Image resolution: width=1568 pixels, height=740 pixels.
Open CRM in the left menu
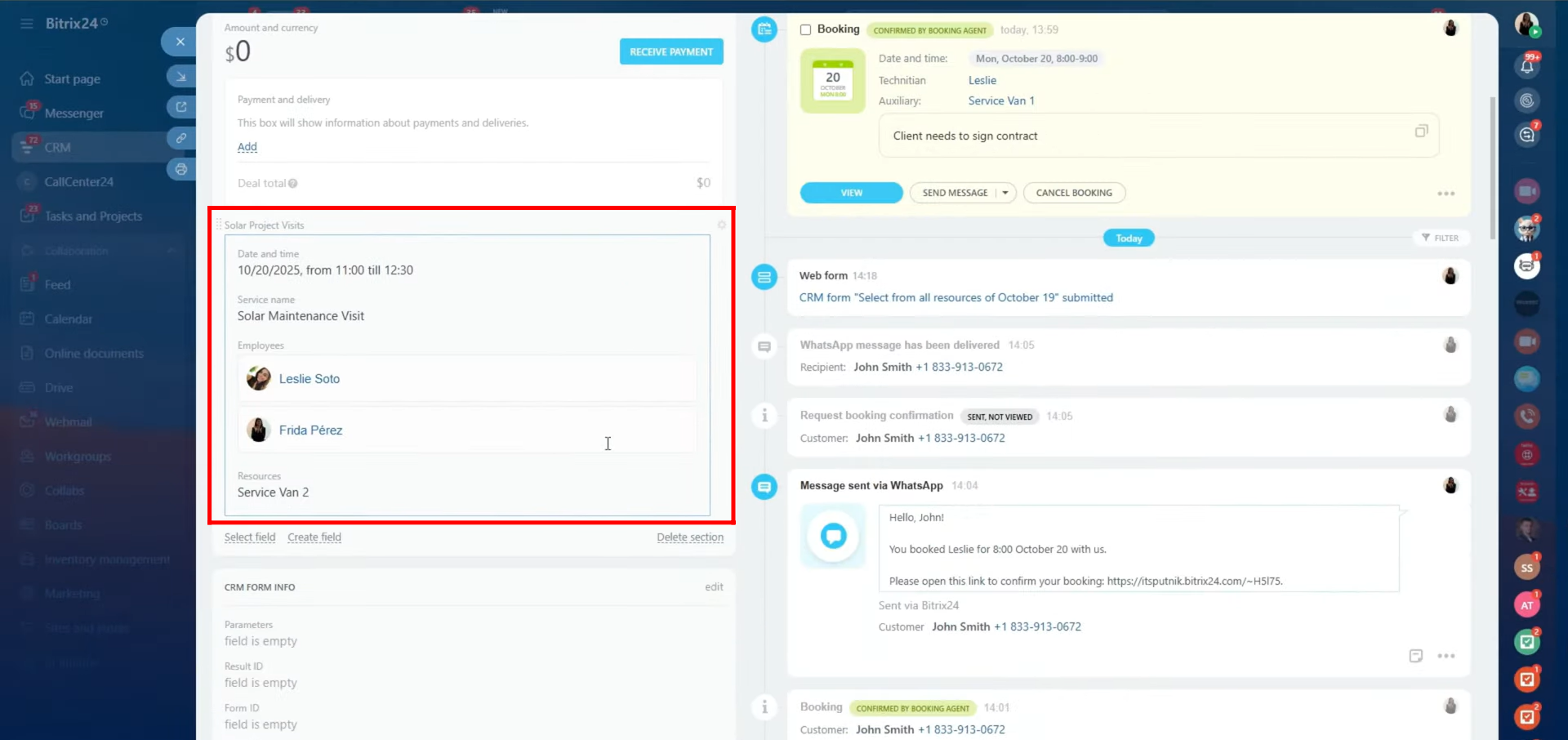tap(57, 147)
